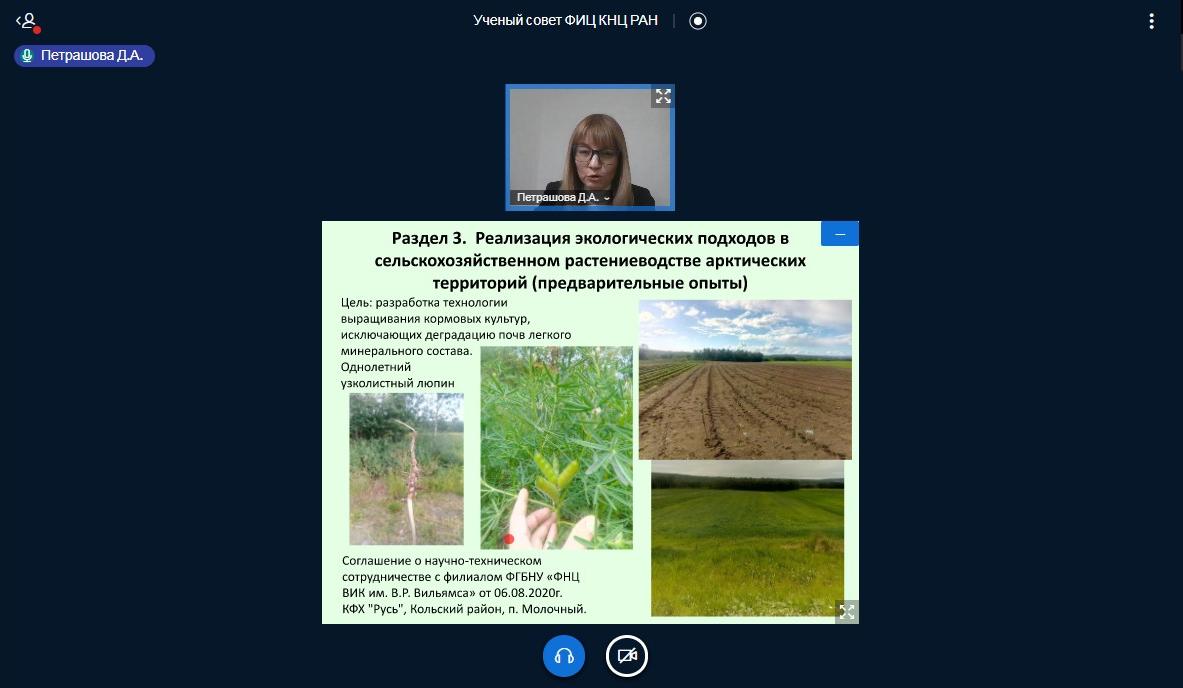Screen dimensions: 1183x688
Task: Open Петрашова Д.А. webcam name dropdown
Action: [x=563, y=198]
